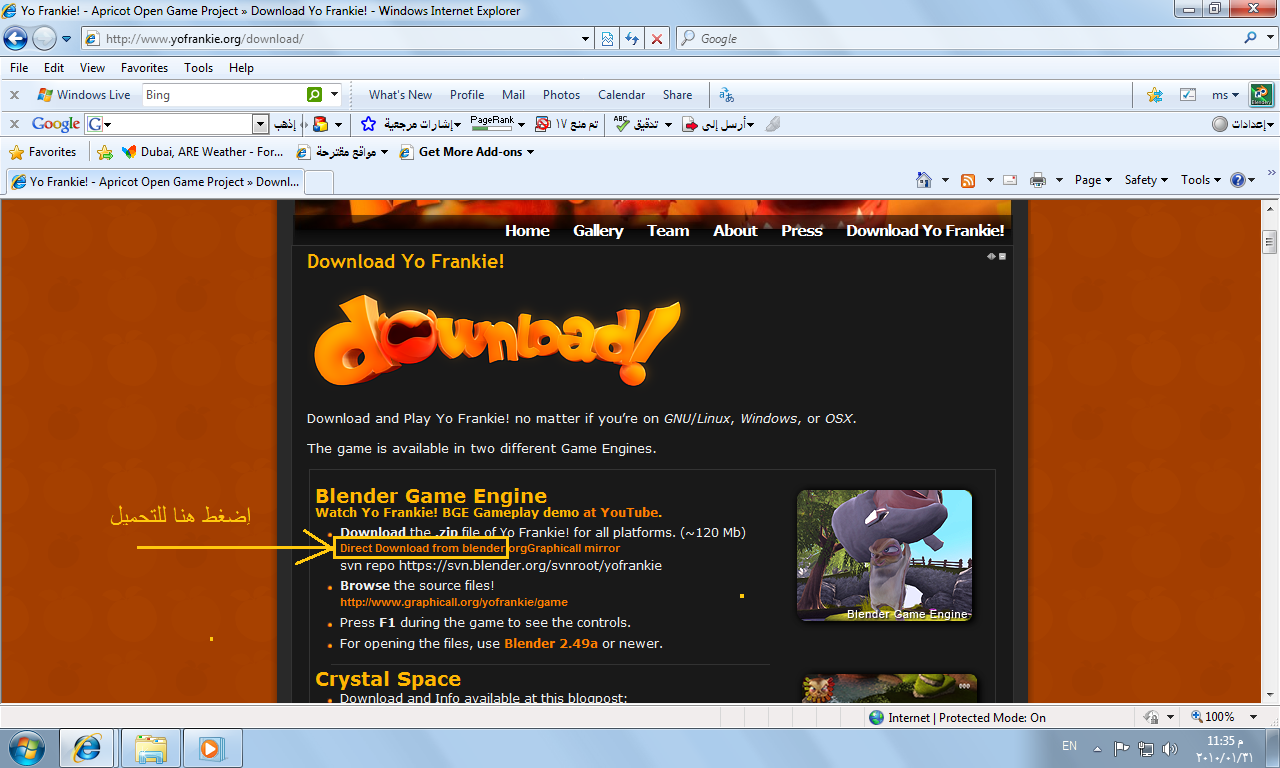The width and height of the screenshot is (1280, 768).
Task: Select the Yo Frankie! browser tab
Action: pos(154,182)
